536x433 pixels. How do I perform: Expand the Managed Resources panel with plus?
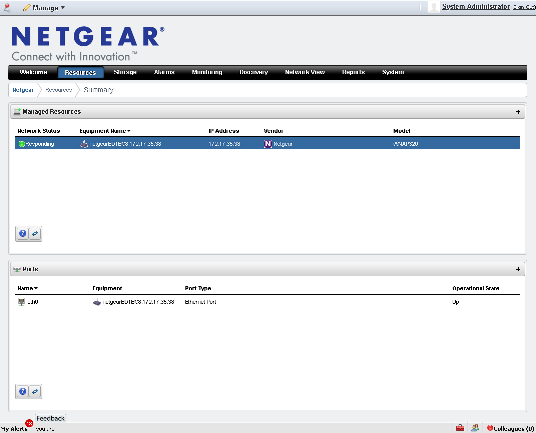pyautogui.click(x=518, y=112)
